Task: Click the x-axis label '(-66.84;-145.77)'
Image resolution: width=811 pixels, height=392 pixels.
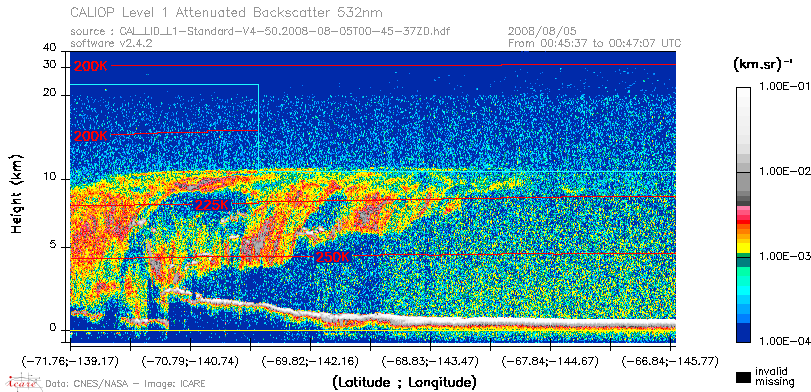Action: pos(670,361)
